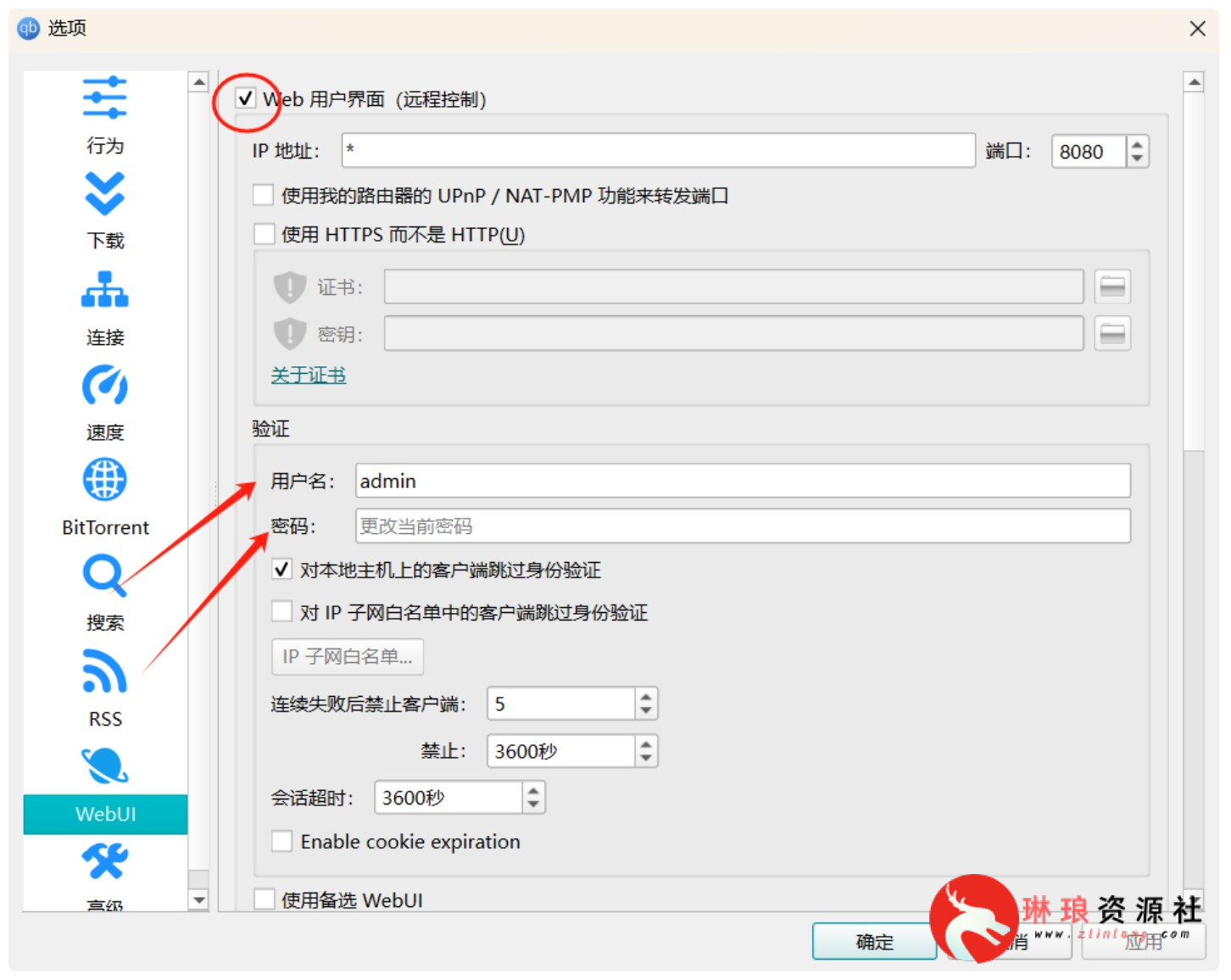This screenshot has height=980, width=1231.
Task: Select the 速度 category label
Action: point(105,432)
